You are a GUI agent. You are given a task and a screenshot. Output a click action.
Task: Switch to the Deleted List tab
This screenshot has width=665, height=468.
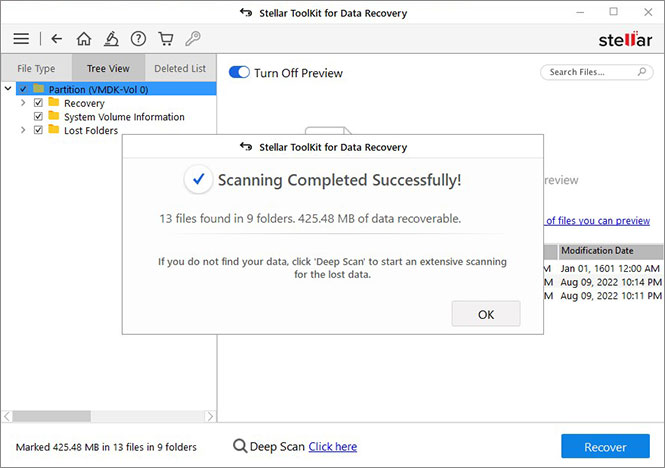point(180,68)
